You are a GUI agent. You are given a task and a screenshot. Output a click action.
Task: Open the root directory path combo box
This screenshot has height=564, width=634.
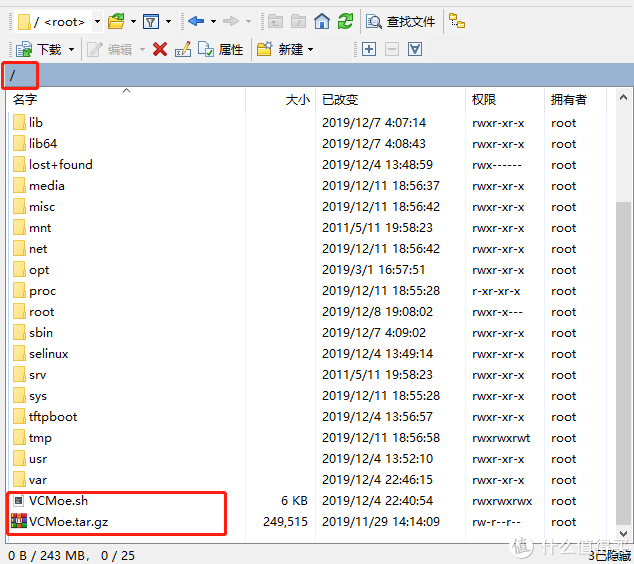point(59,21)
